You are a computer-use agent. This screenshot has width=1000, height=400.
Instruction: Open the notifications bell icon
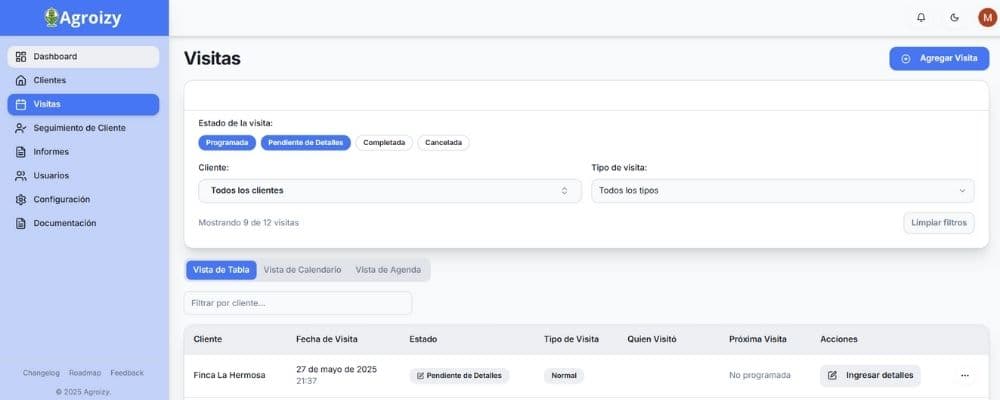pos(921,17)
